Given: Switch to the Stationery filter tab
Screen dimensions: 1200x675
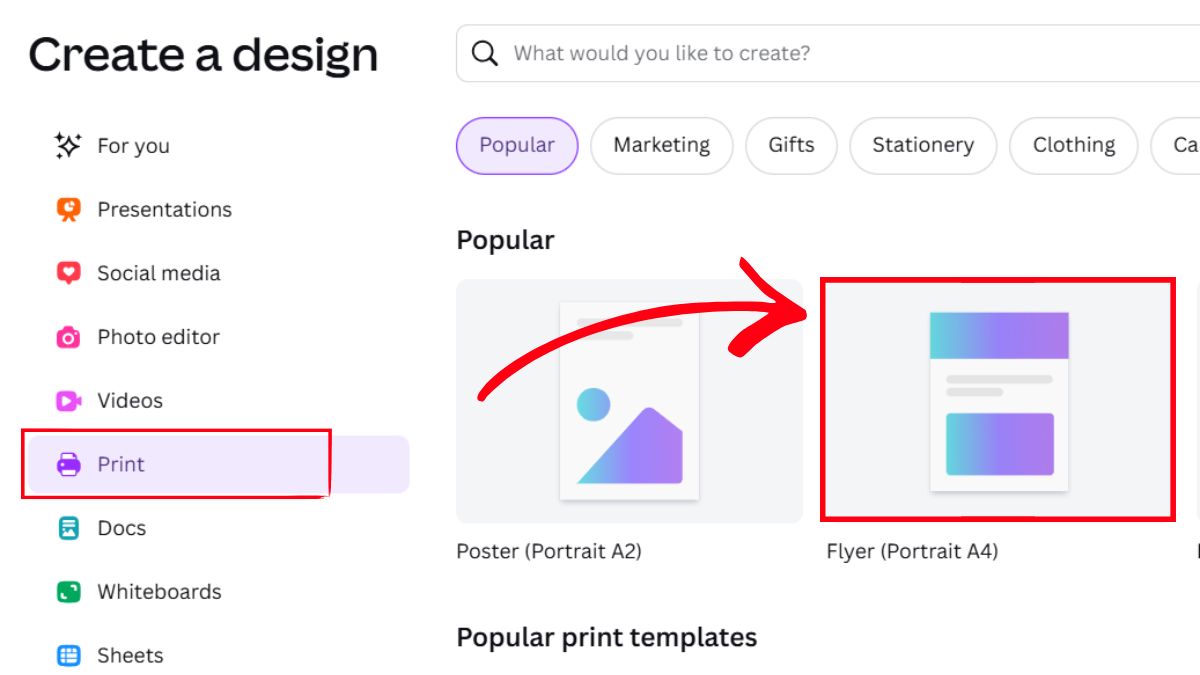Looking at the screenshot, I should [x=923, y=145].
